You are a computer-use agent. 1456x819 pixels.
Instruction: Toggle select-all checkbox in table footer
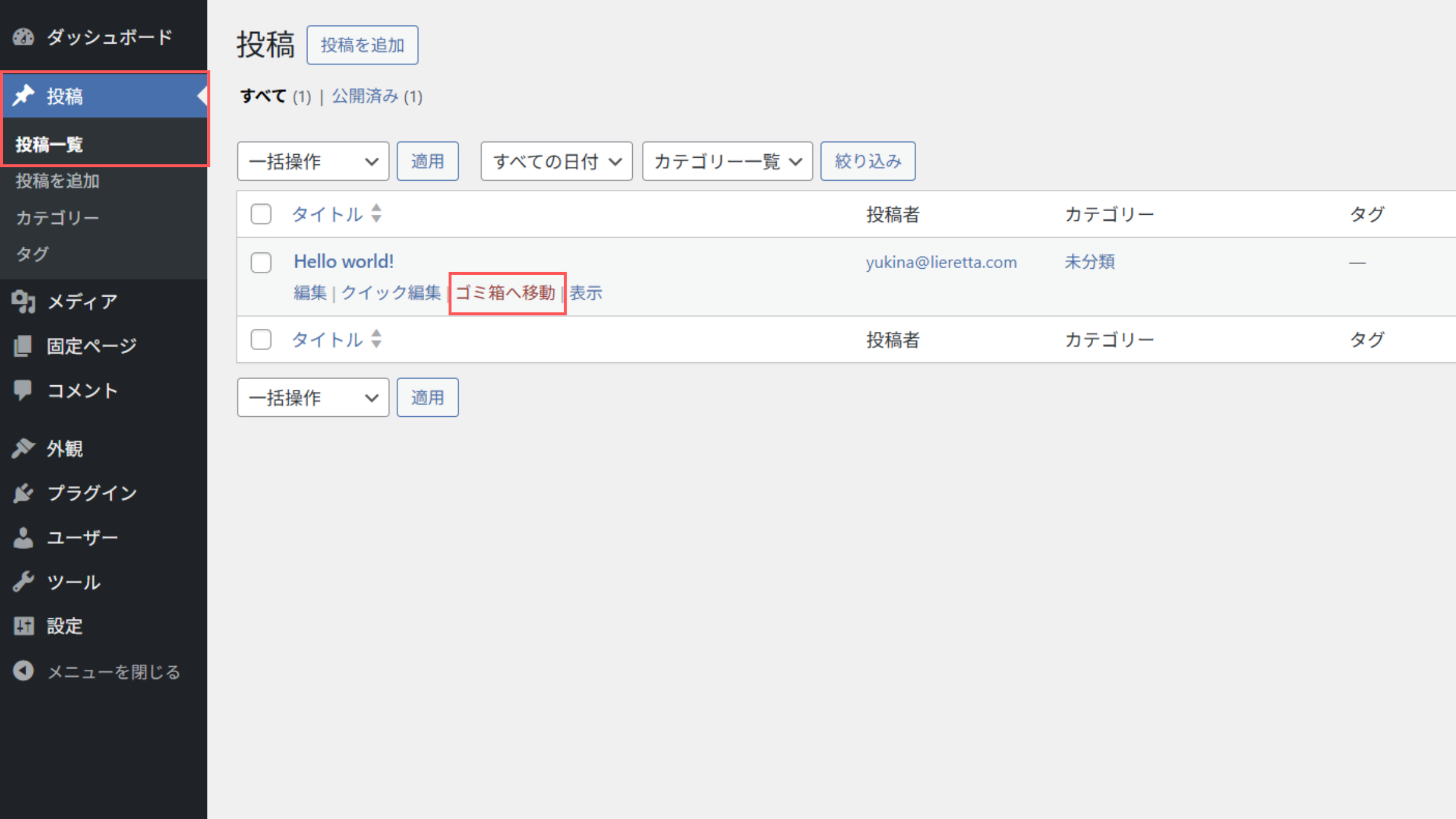(261, 339)
